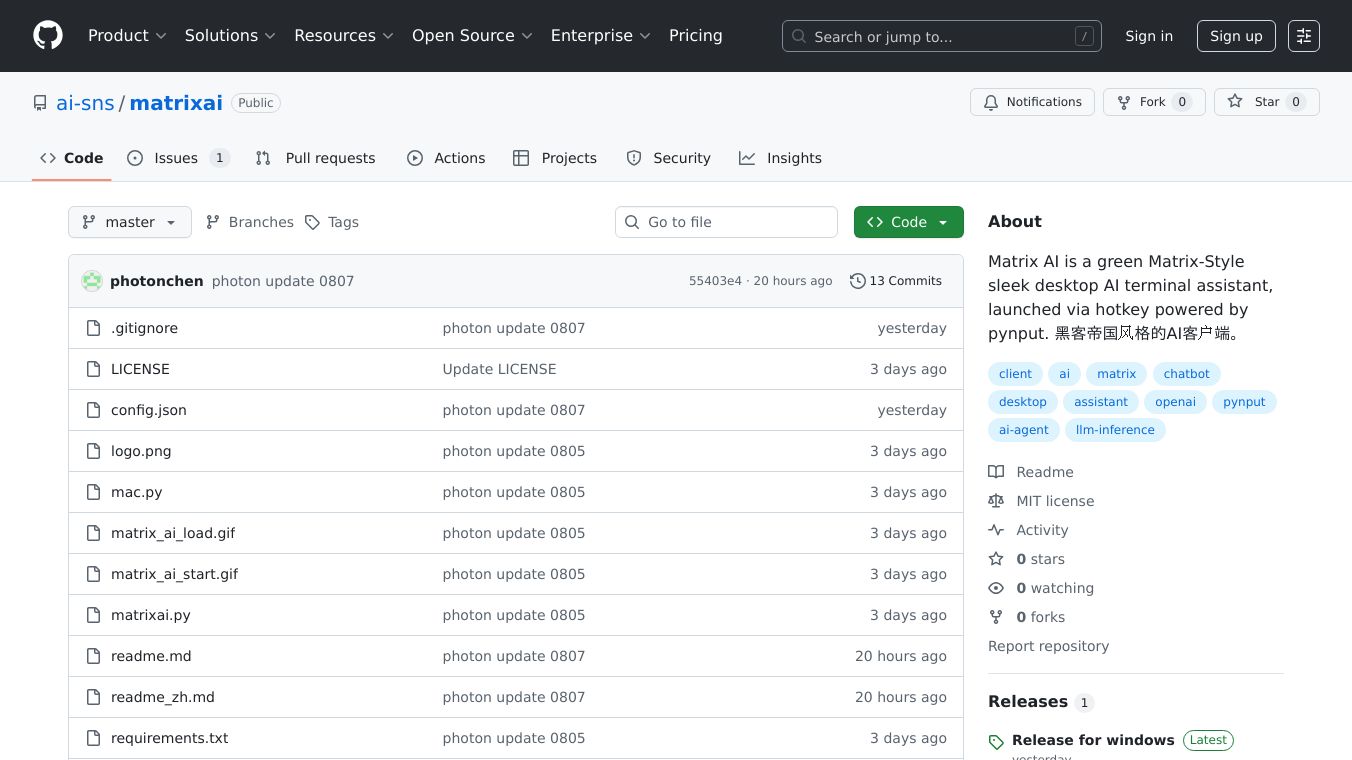Open the Tags list
The image size is (1352, 760).
tap(332, 222)
